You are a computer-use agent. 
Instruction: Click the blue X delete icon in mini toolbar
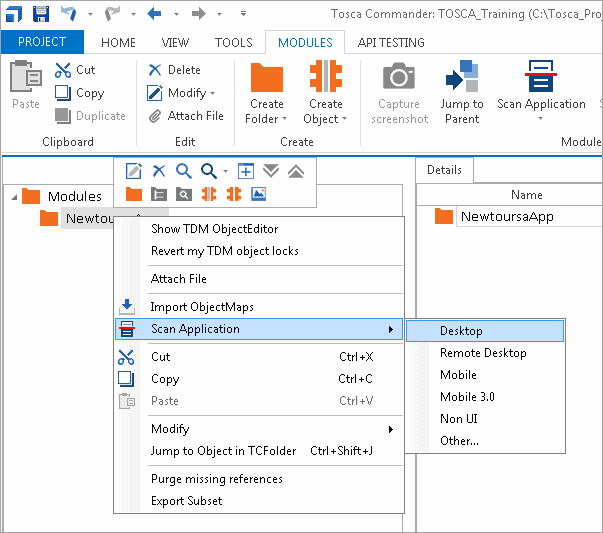coord(159,171)
